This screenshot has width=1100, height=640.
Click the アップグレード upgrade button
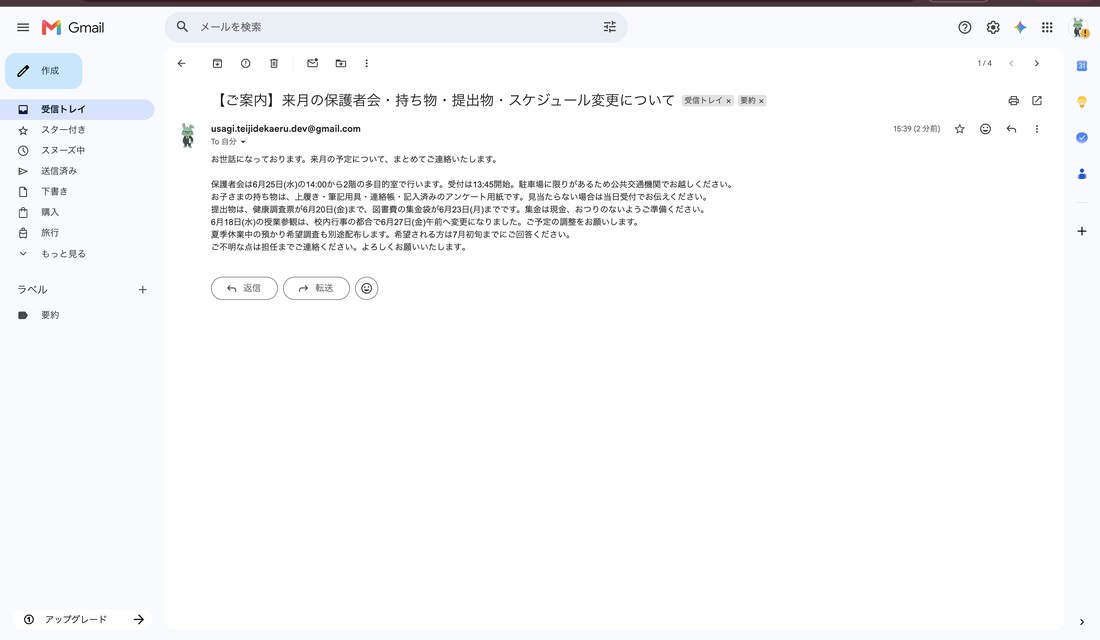pyautogui.click(x=82, y=619)
